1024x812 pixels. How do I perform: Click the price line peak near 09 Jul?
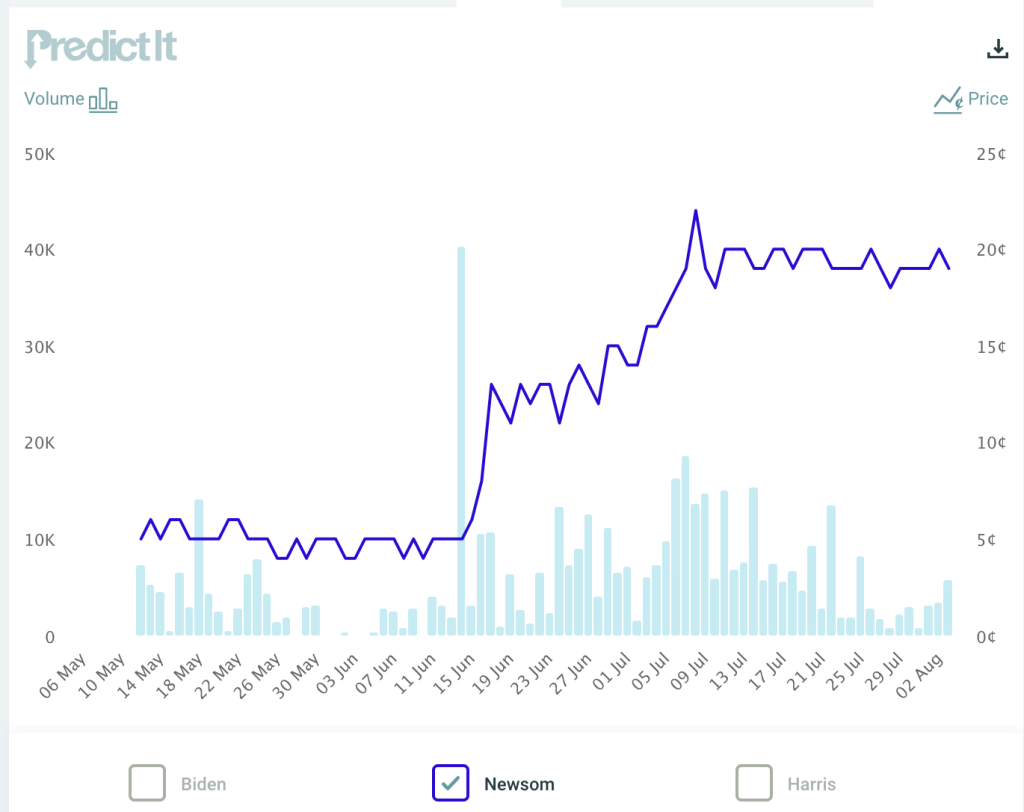695,211
